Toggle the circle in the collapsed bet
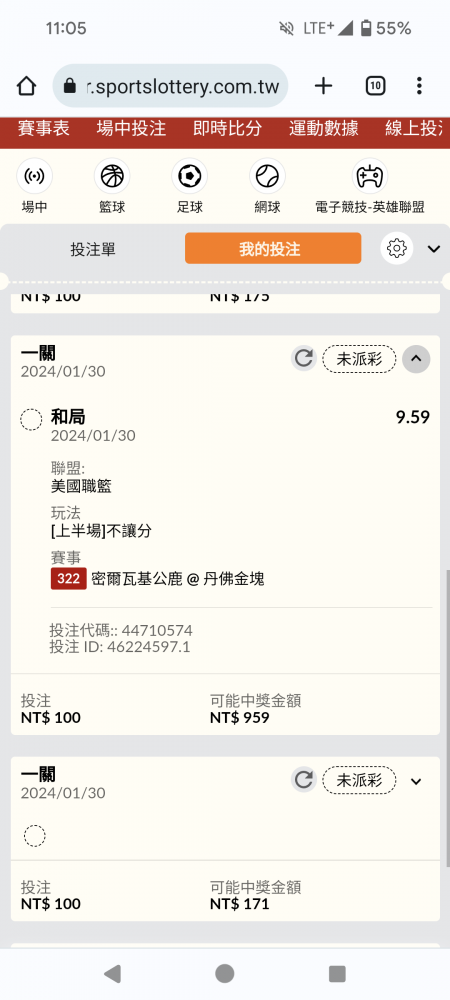 pos(34,835)
